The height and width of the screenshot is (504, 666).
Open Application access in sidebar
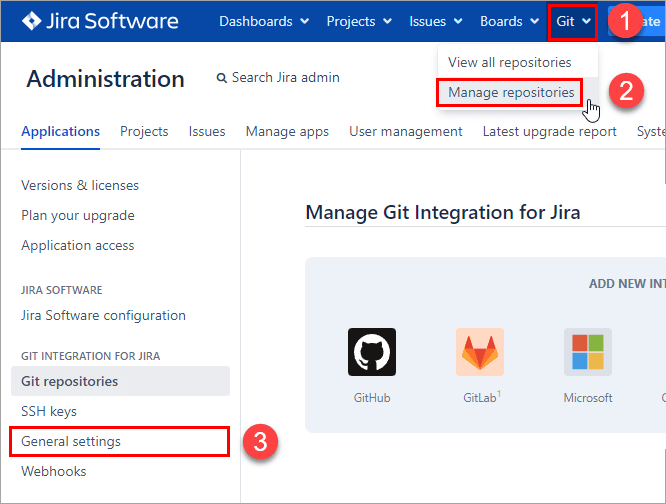[x=78, y=245]
